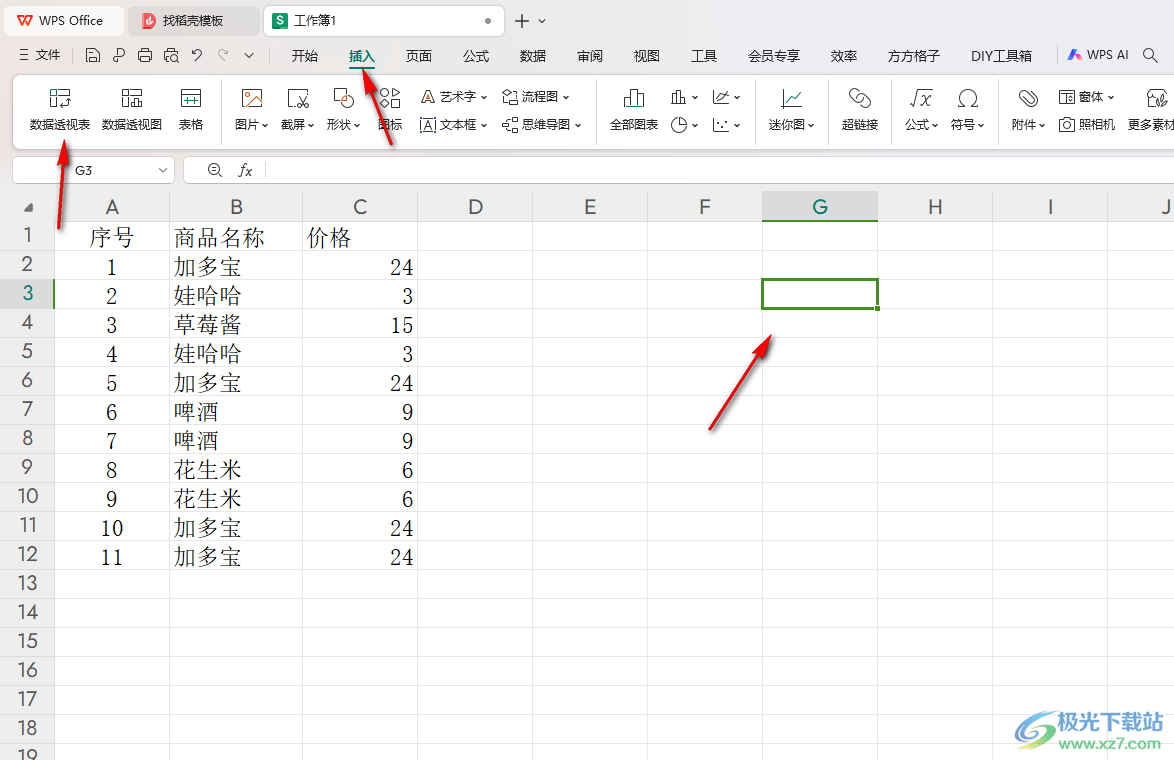This screenshot has width=1174, height=760.
Task: Expand the scatter chart dropdown arrow
Action: pos(737,126)
